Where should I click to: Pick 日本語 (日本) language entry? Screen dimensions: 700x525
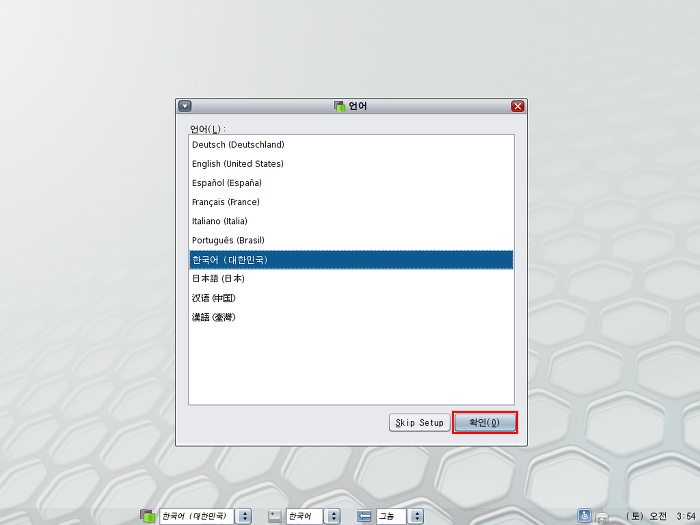coord(351,279)
